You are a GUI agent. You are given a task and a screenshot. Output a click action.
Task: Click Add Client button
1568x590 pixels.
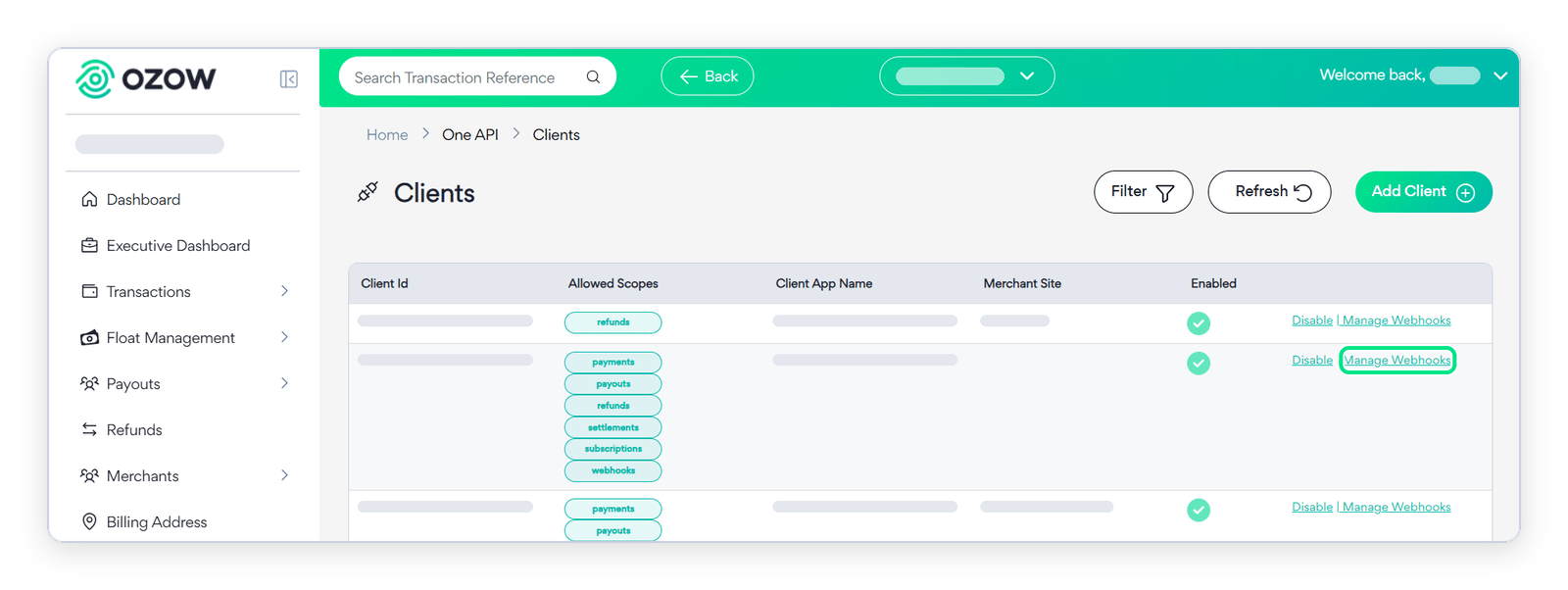coord(1423,192)
